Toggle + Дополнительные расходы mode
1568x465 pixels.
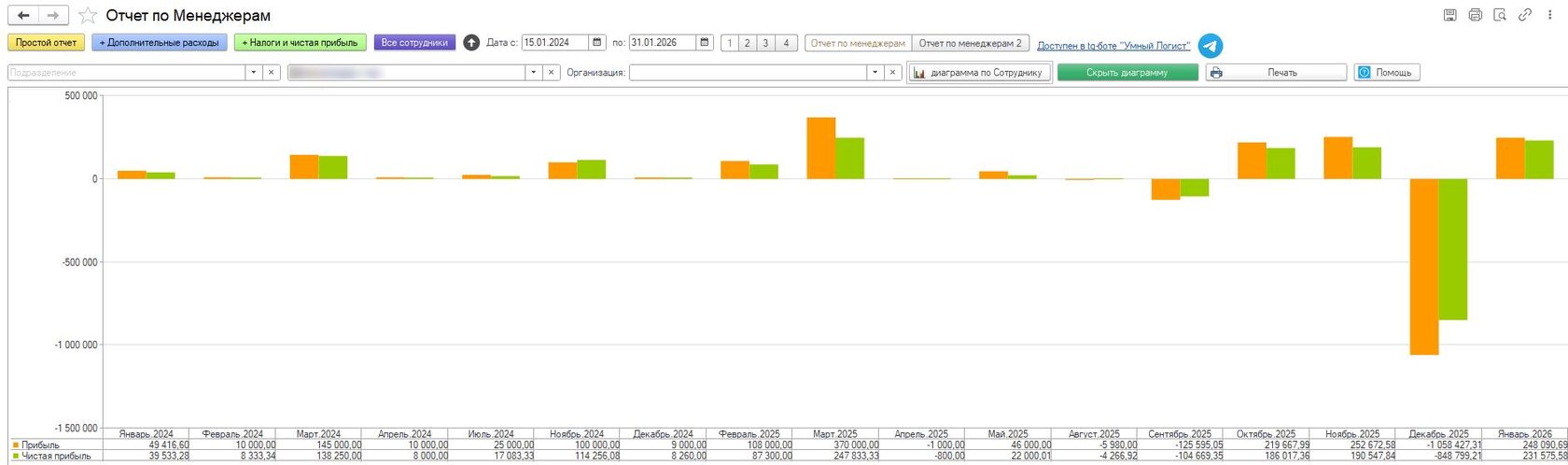click(160, 43)
